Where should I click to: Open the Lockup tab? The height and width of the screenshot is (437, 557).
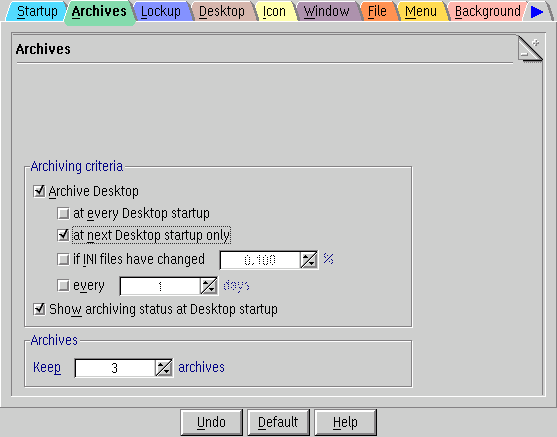coord(161,11)
